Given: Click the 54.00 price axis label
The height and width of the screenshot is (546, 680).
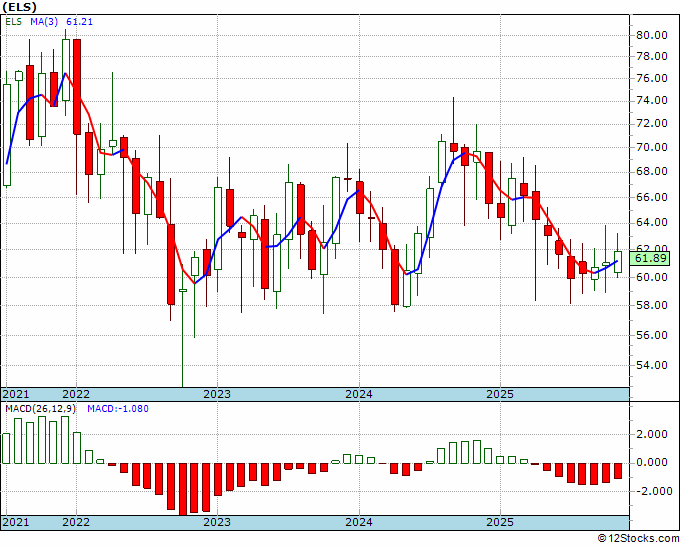Looking at the screenshot, I should [x=651, y=365].
